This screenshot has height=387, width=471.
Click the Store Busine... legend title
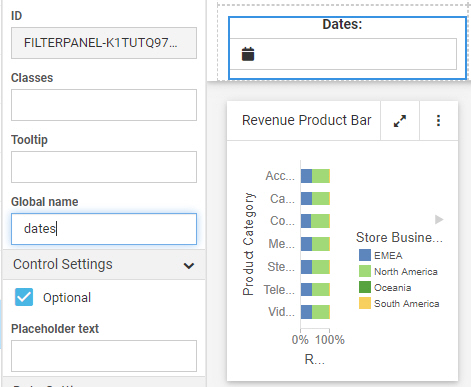point(399,237)
